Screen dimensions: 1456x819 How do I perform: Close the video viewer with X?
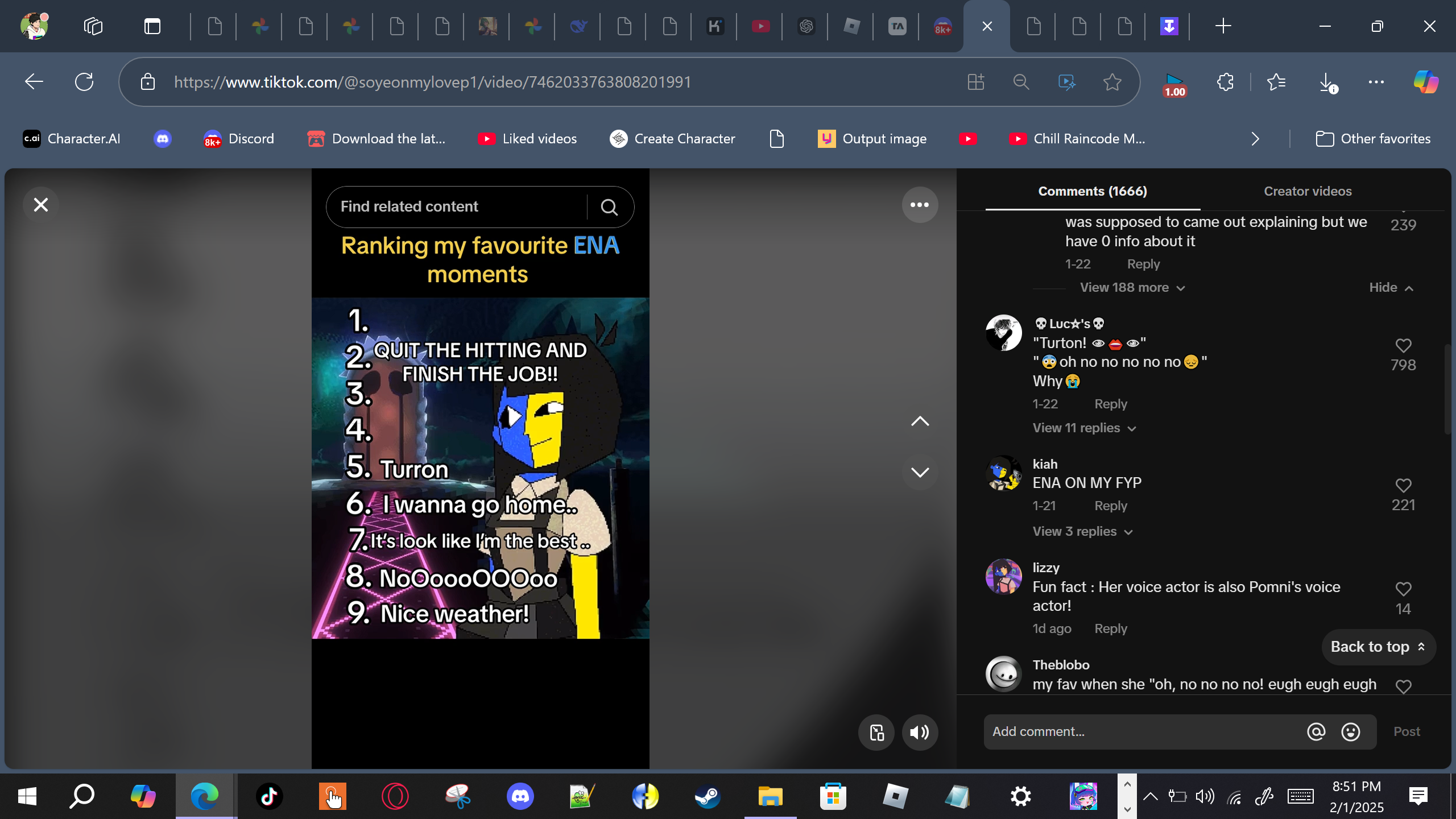[x=41, y=205]
